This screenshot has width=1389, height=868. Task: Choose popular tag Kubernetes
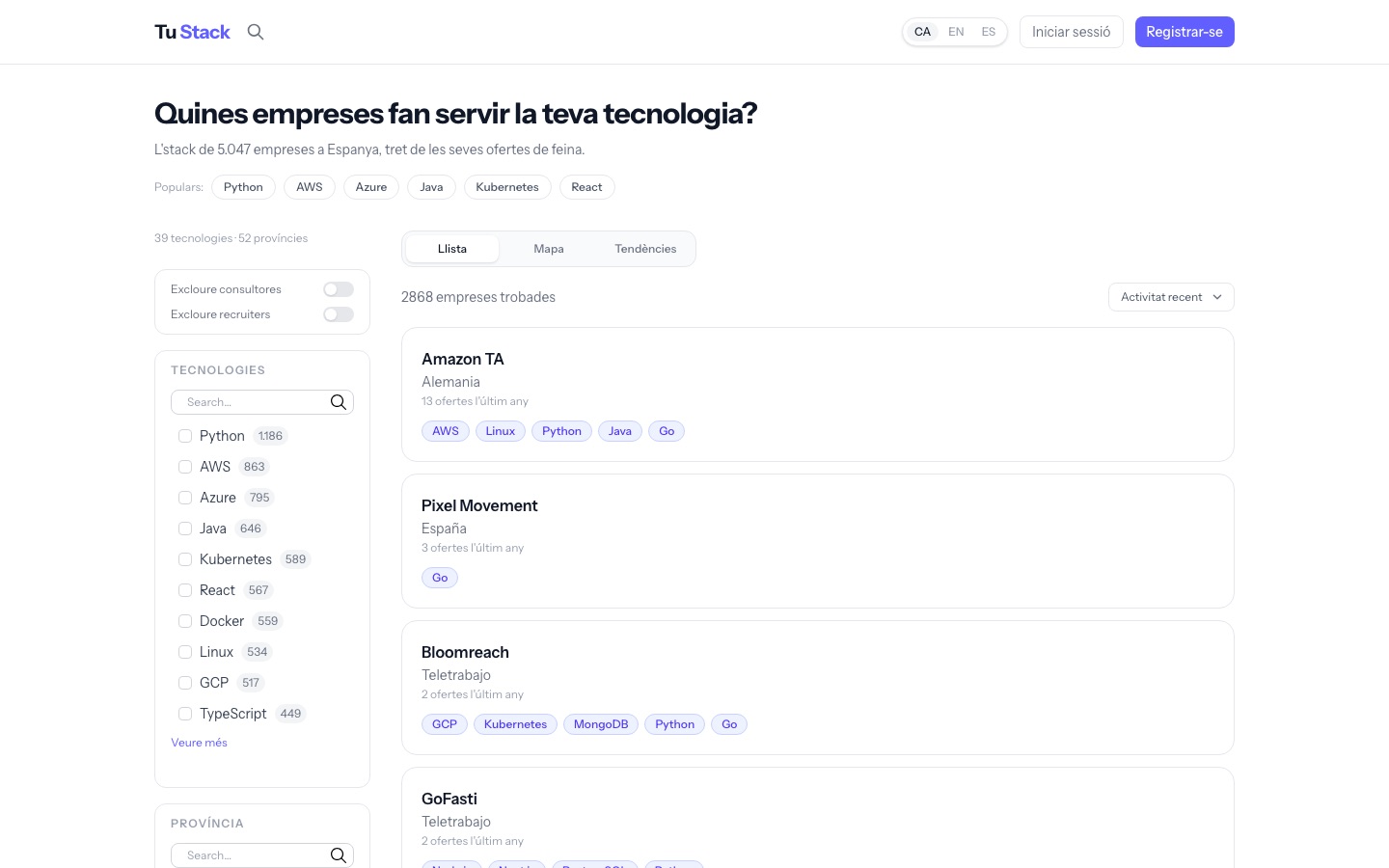pos(507,187)
